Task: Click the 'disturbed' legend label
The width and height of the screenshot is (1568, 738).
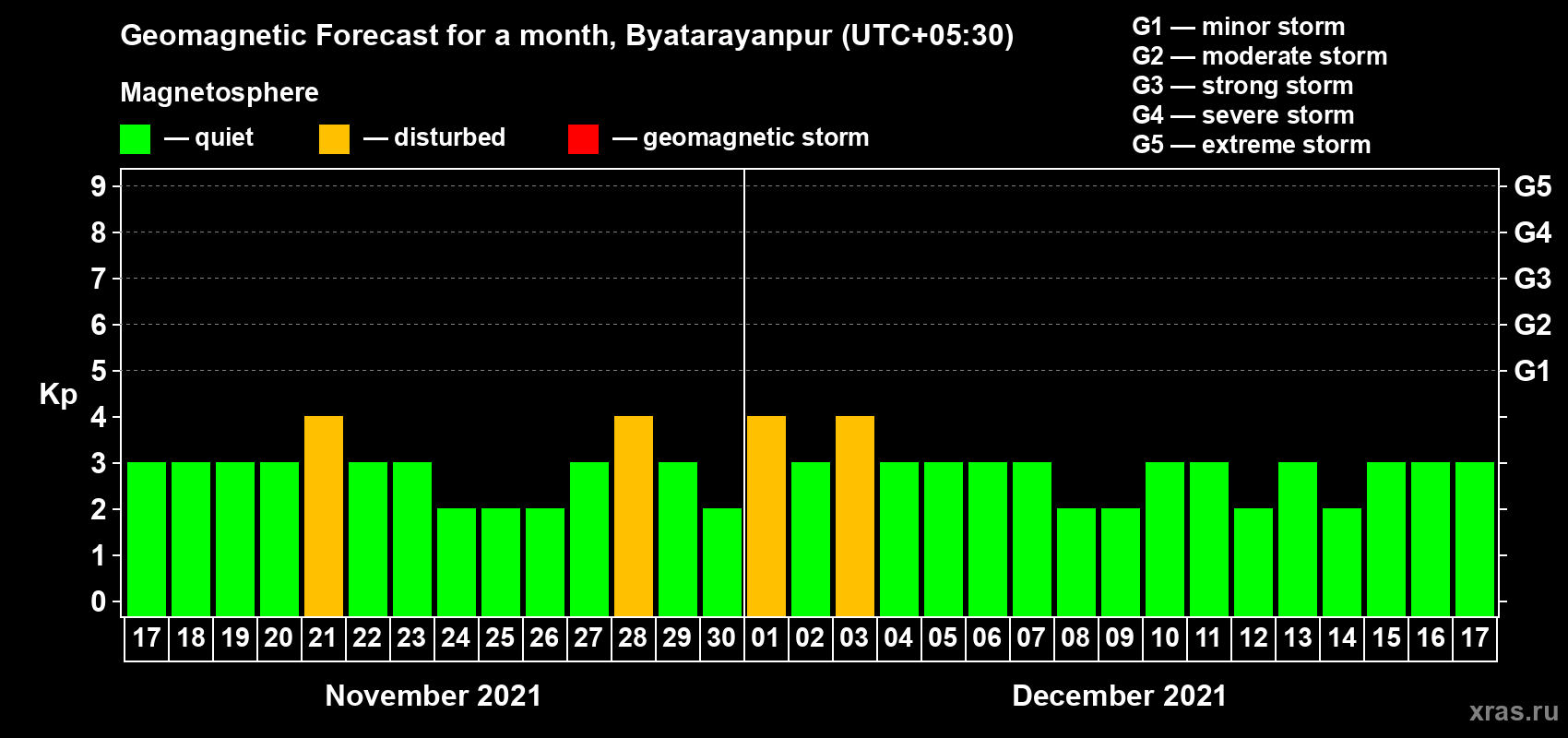Action: (x=450, y=137)
